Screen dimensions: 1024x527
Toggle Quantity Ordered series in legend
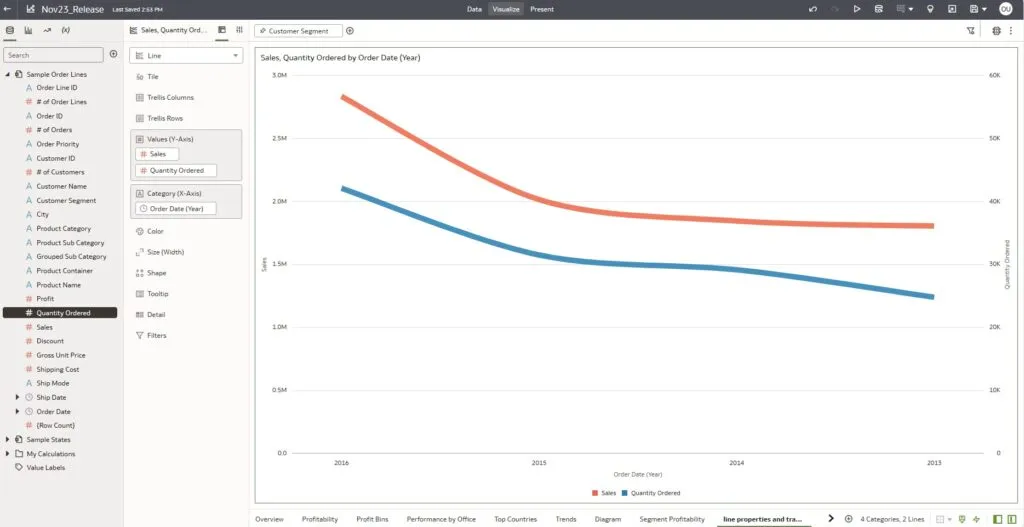[650, 493]
